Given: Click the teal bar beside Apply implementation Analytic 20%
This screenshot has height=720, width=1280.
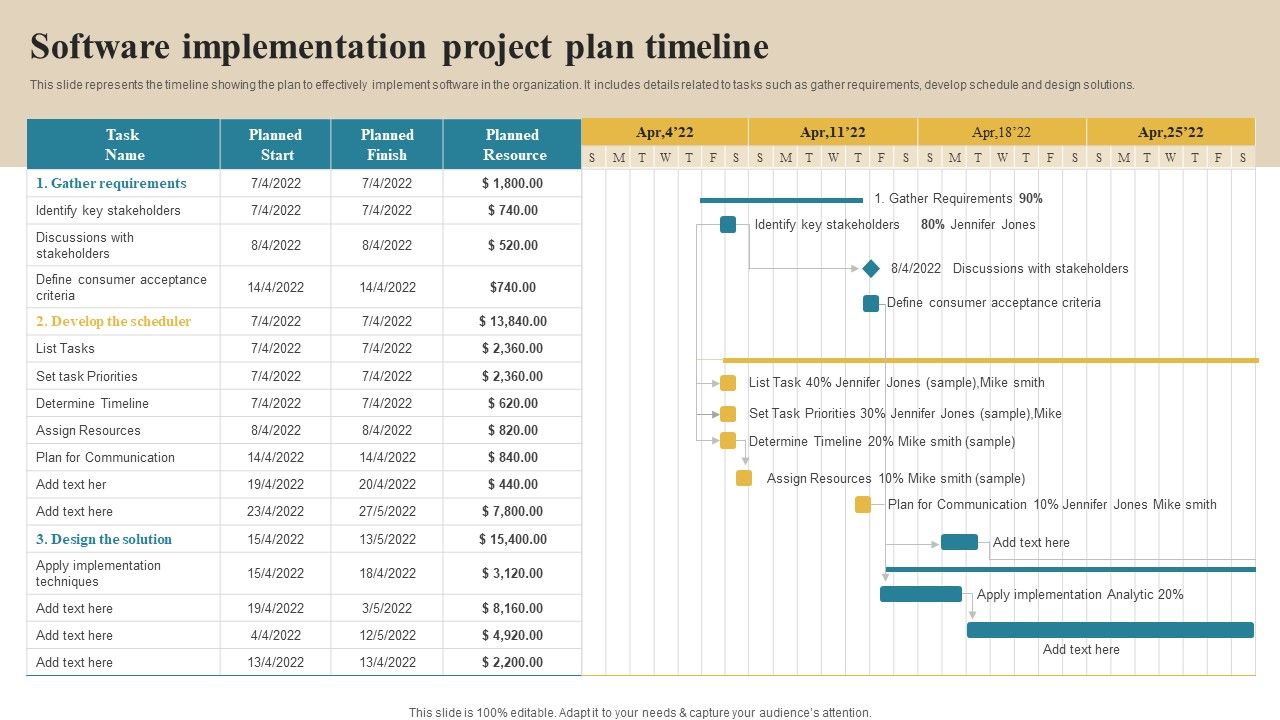Looking at the screenshot, I should (x=921, y=594).
